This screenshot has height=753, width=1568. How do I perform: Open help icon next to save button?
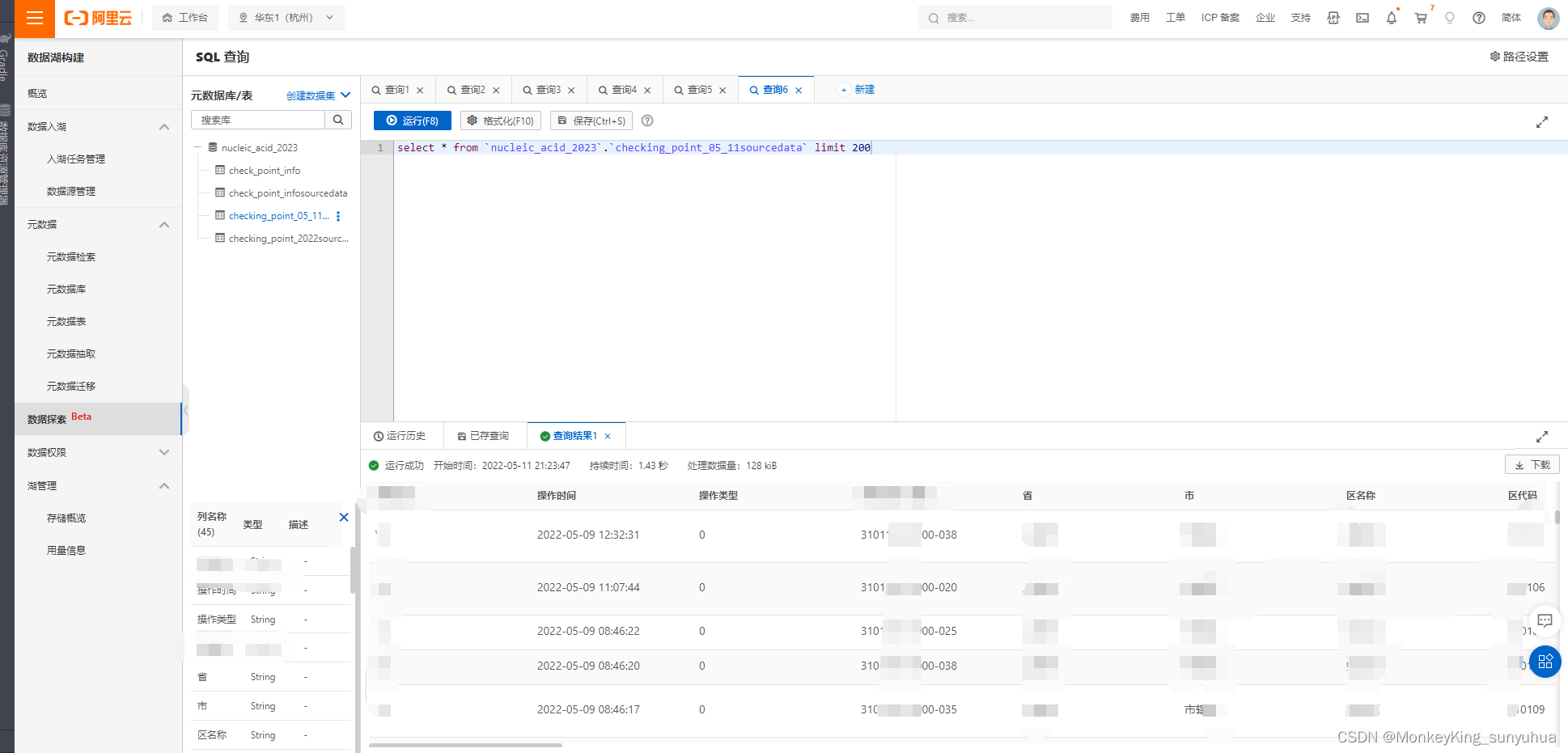[x=647, y=121]
